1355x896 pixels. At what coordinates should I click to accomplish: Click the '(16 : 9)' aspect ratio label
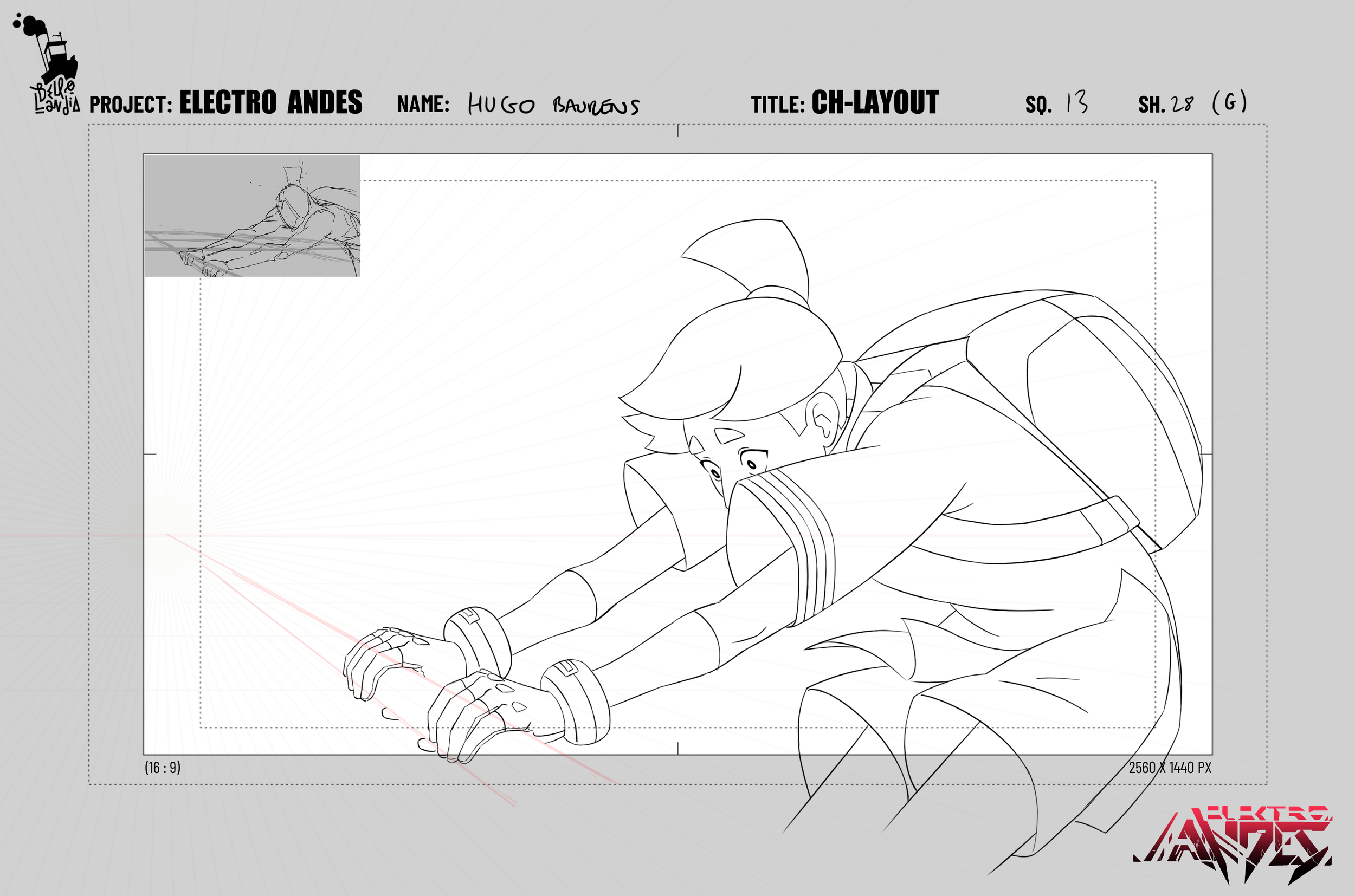163,768
